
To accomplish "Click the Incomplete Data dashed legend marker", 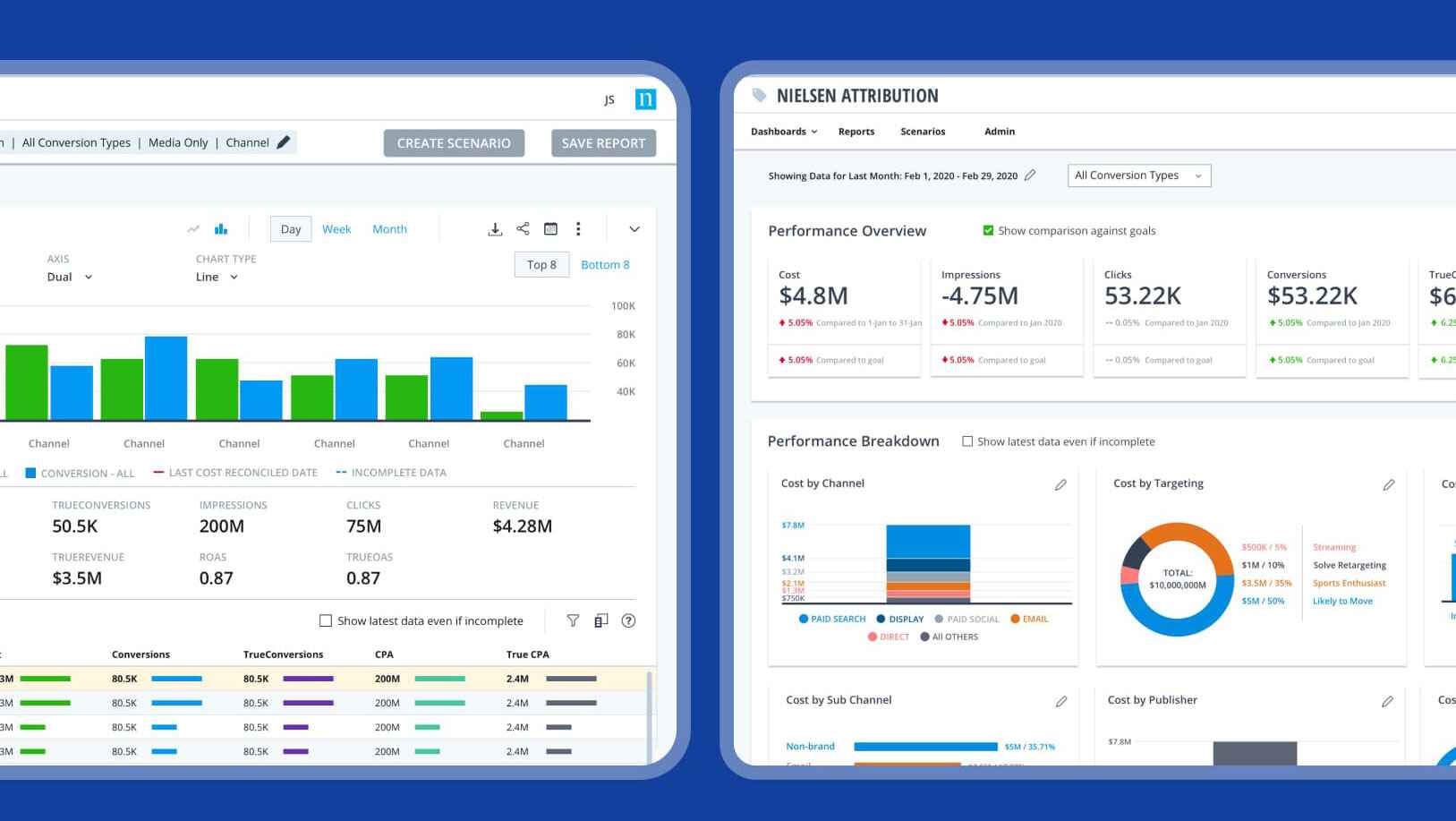I will click(x=341, y=473).
